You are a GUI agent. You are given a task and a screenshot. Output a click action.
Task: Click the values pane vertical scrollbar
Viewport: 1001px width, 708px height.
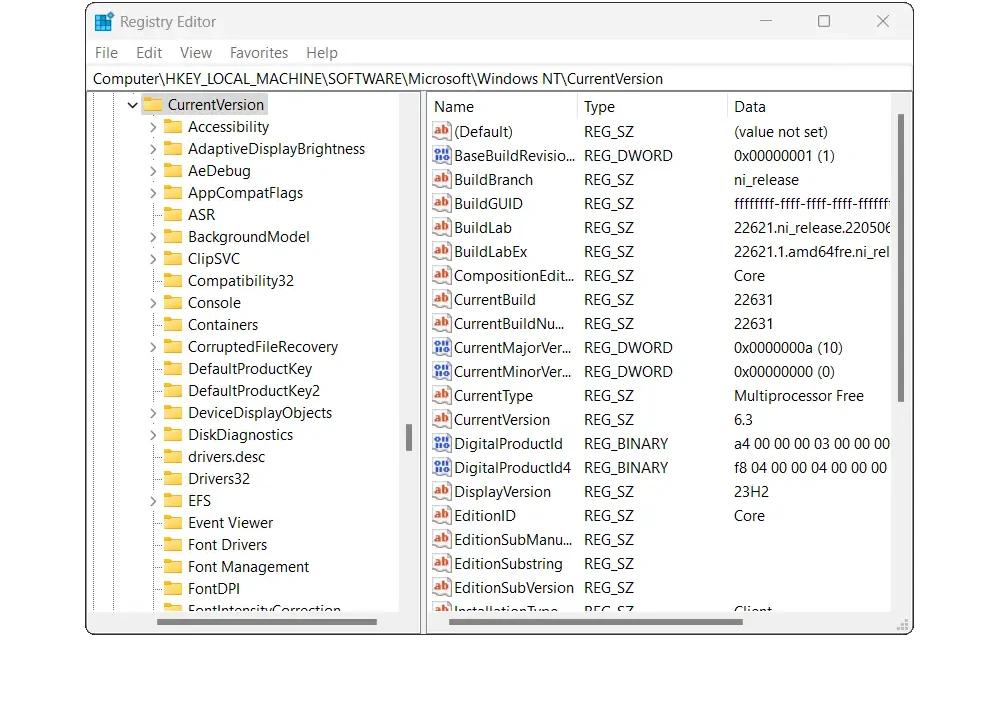point(901,258)
